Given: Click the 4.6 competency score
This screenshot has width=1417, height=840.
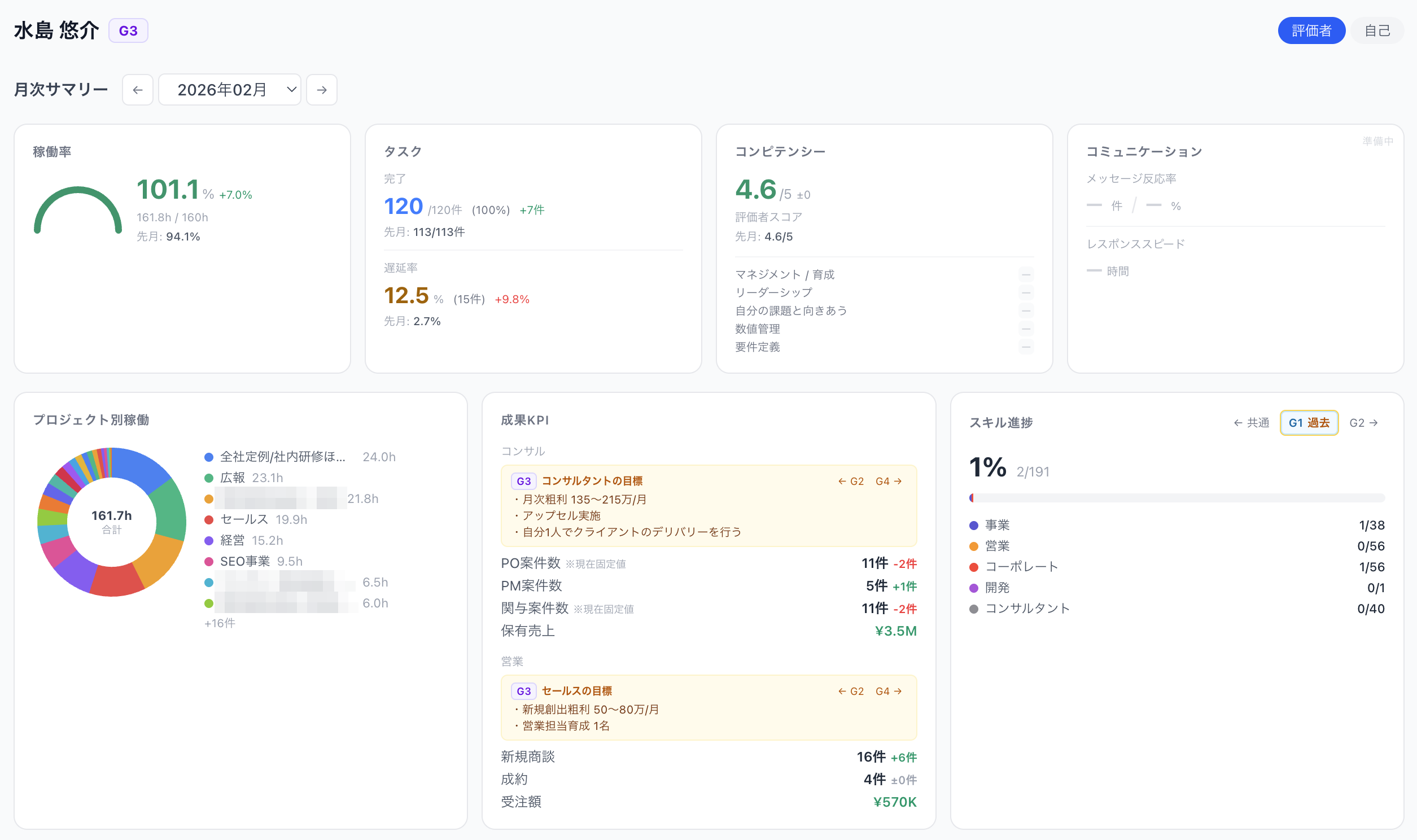Looking at the screenshot, I should (x=755, y=190).
